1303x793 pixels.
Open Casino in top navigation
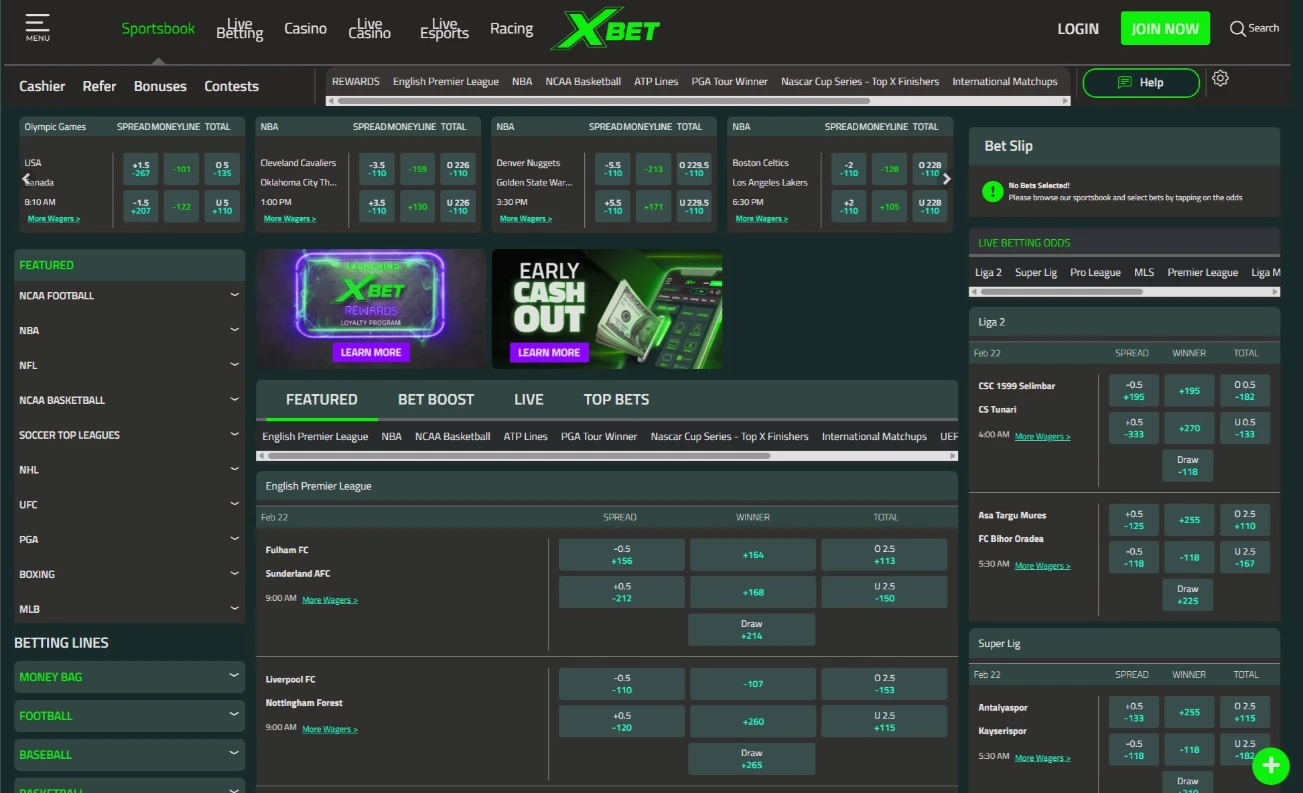coord(305,28)
